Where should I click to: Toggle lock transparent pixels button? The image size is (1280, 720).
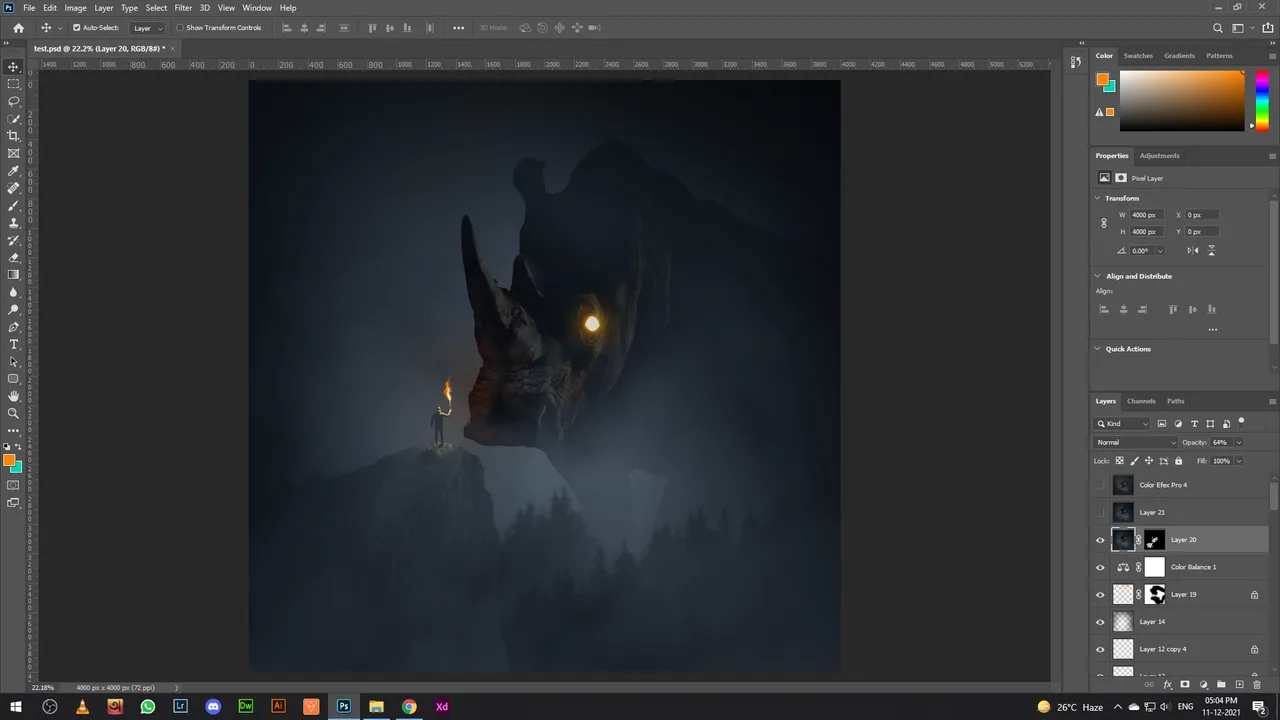click(x=1119, y=461)
